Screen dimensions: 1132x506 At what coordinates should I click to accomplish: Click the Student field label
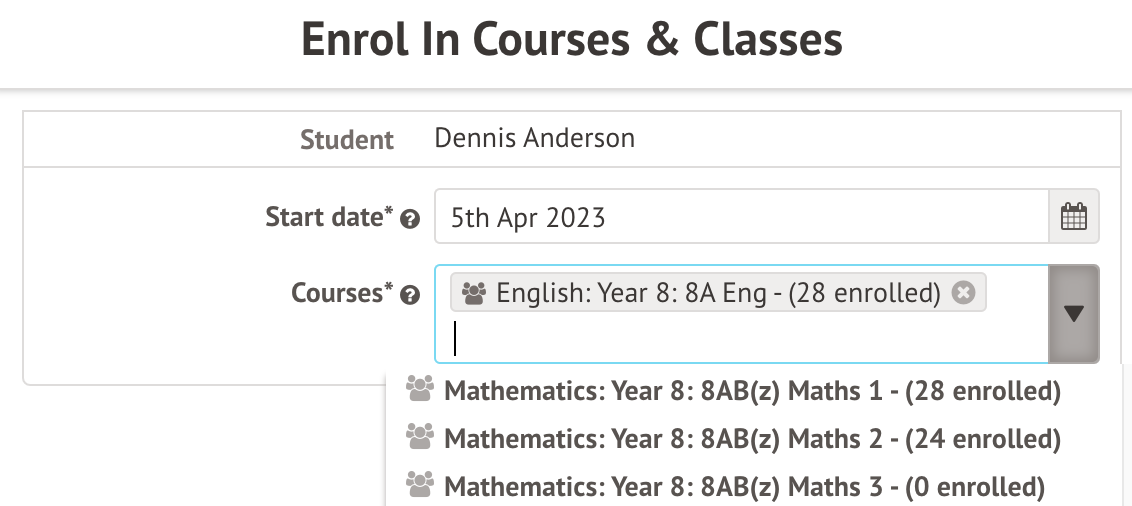pyautogui.click(x=347, y=140)
